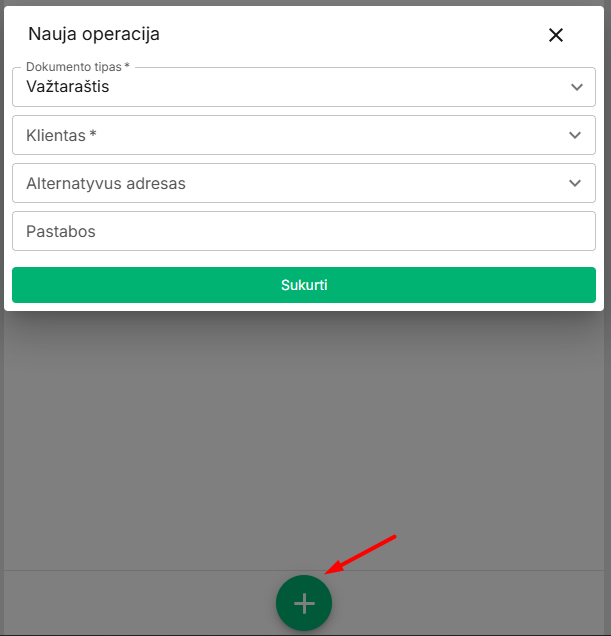Image resolution: width=611 pixels, height=636 pixels.
Task: Click the Klientas placeholder label
Action: [61, 135]
